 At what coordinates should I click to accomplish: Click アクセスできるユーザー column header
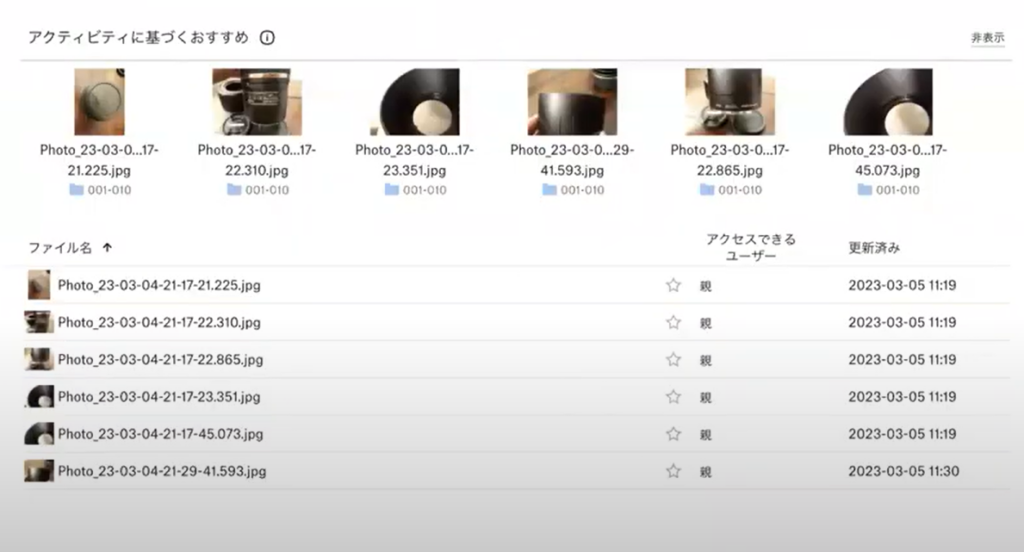pyautogui.click(x=750, y=248)
